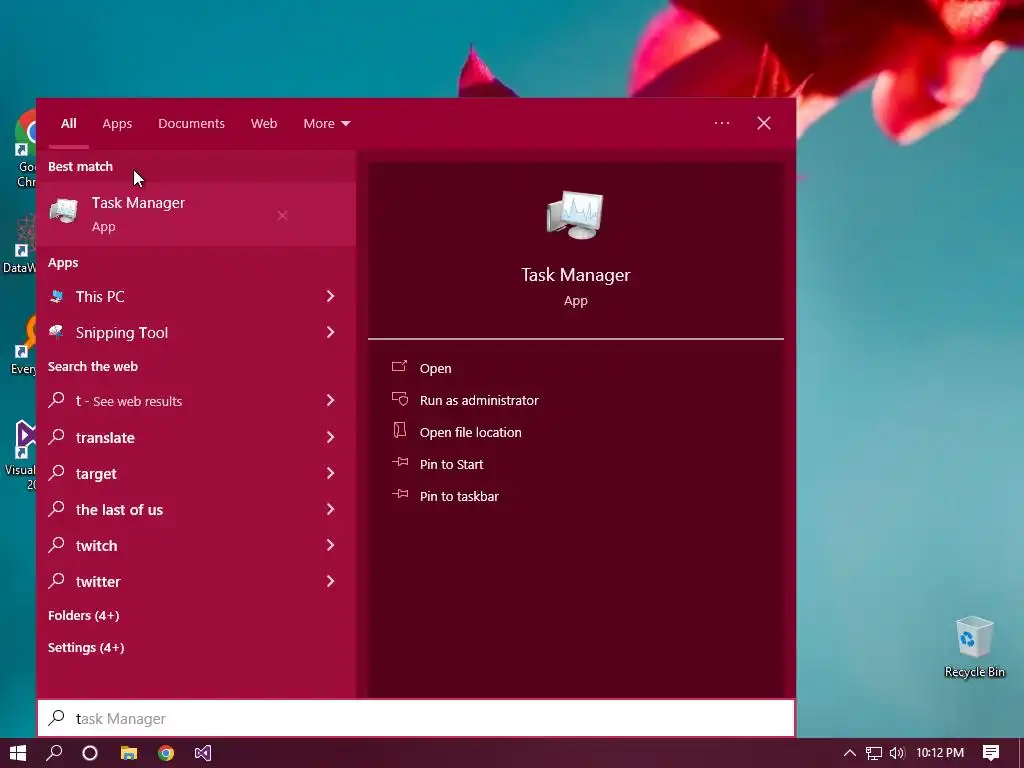Choose Open file location
This screenshot has height=768, width=1024.
[x=470, y=432]
